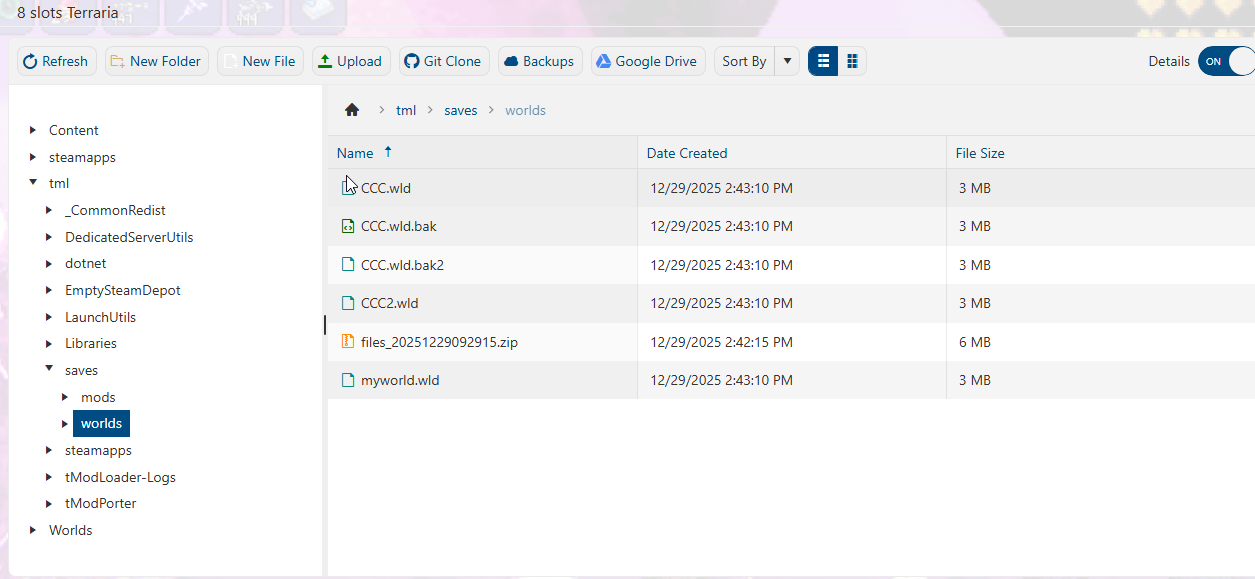Image resolution: width=1255 pixels, height=579 pixels.
Task: Click the Google Drive button
Action: [x=647, y=61]
